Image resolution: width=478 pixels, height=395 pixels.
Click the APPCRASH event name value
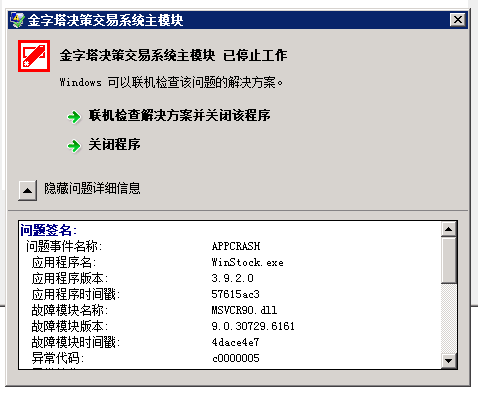pyautogui.click(x=236, y=246)
